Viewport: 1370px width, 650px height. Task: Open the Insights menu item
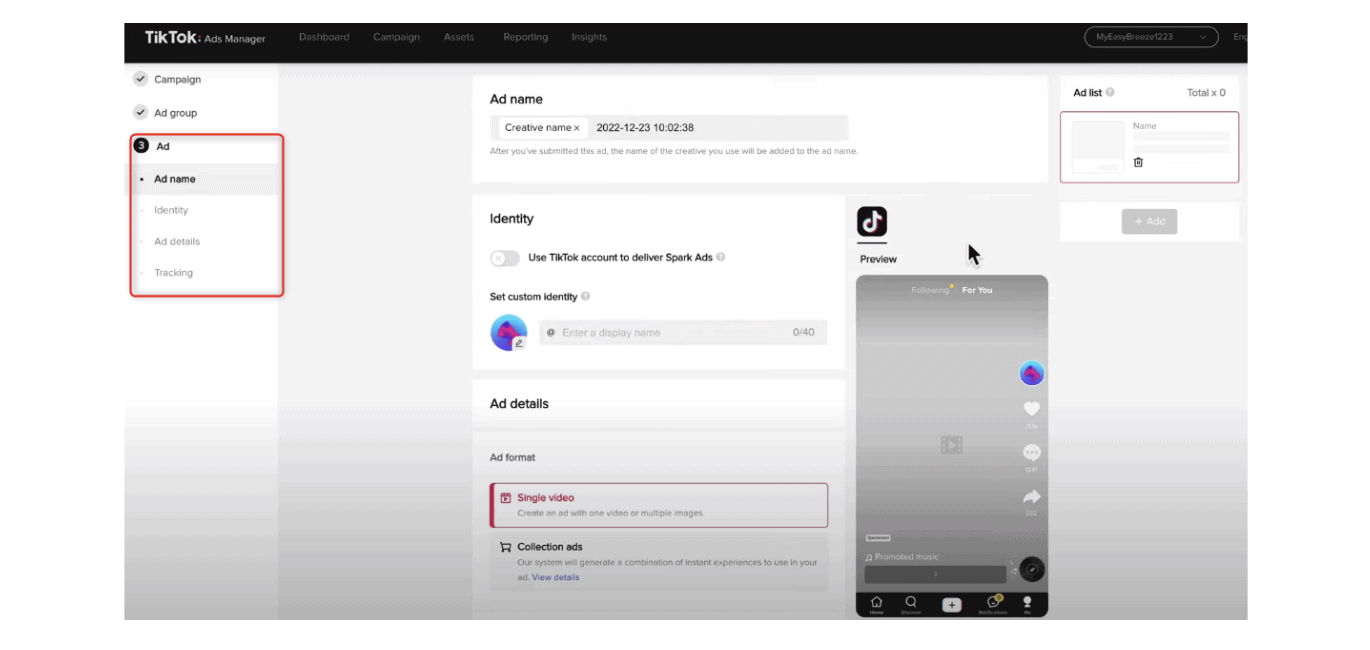589,37
